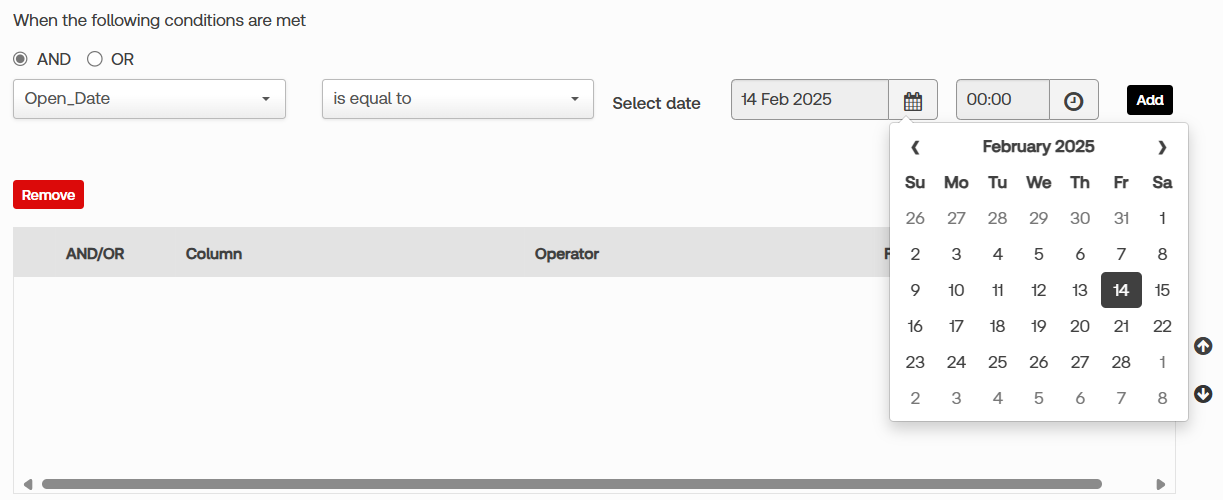The image size is (1223, 500).
Task: Click left arrow of horizontal scrollbar
Action: [28, 484]
